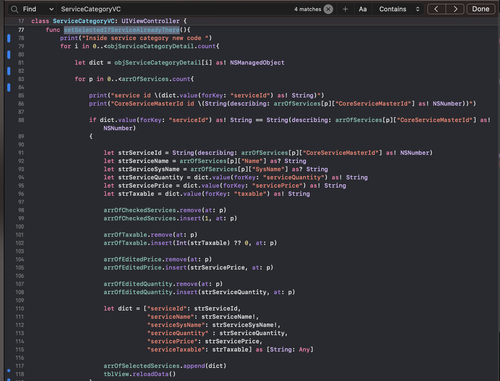
Task: Click arrOfEditedPrice.insert on line 105
Action: 145,268
